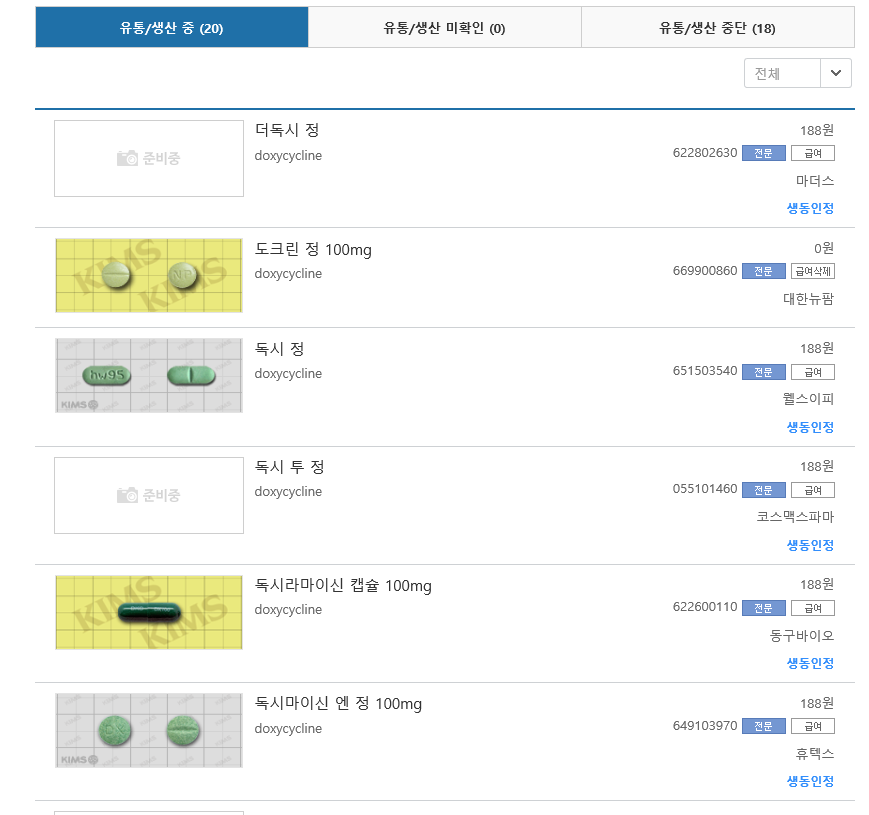Click the 0원 price of 도크린 정
Viewport: 869px width, 815px height.
tap(824, 248)
